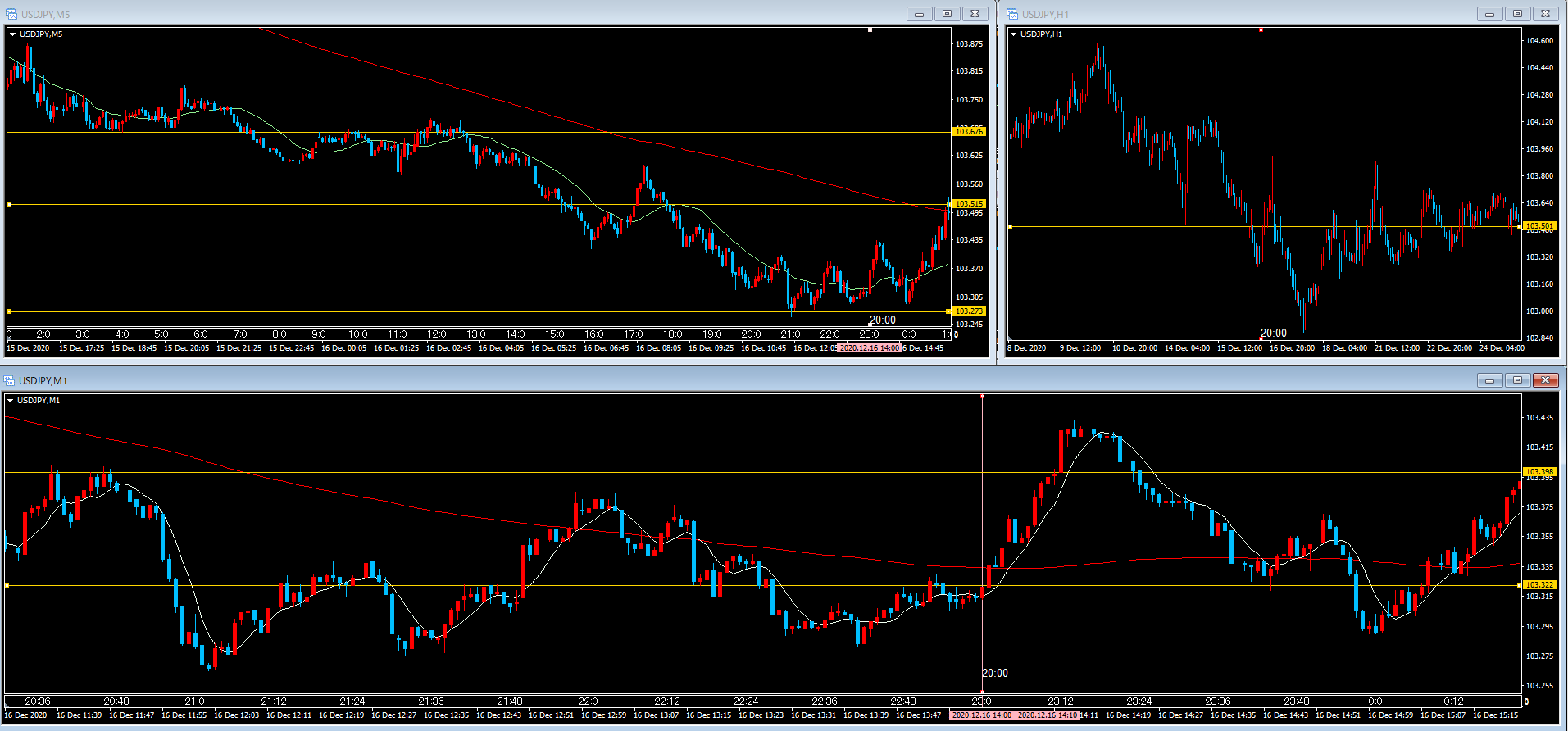Expand the USDJPY,M1 chart label triangle
This screenshot has height=731, width=1568.
point(11,401)
